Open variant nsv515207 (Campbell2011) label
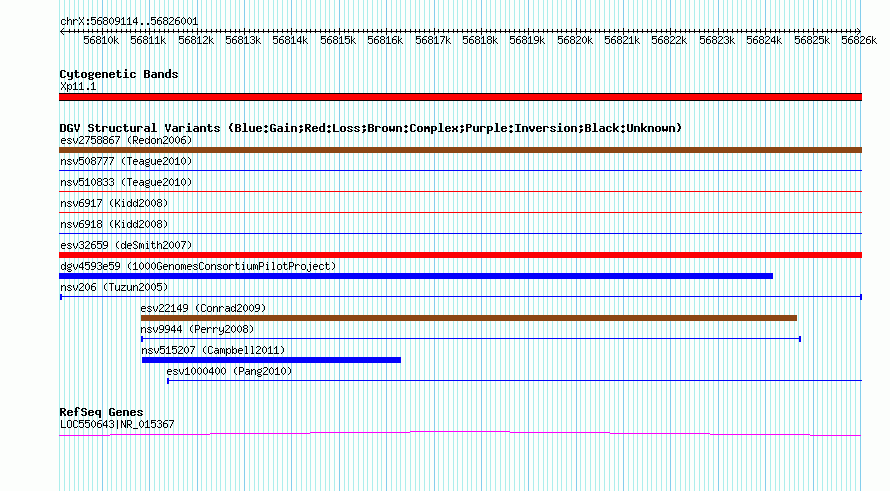The image size is (890, 491). 213,350
